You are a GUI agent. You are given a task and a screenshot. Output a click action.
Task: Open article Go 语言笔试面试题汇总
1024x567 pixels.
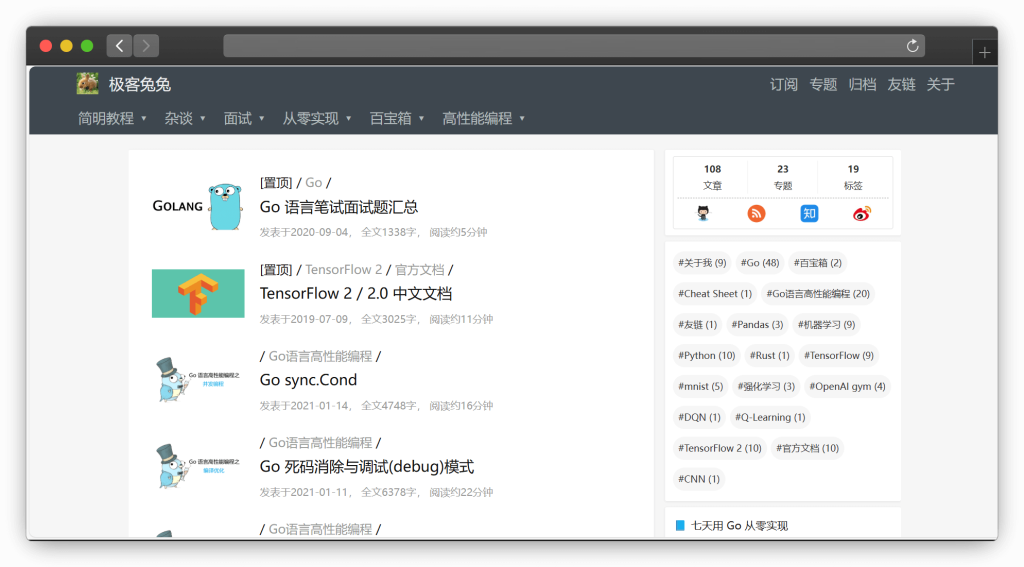[338, 207]
